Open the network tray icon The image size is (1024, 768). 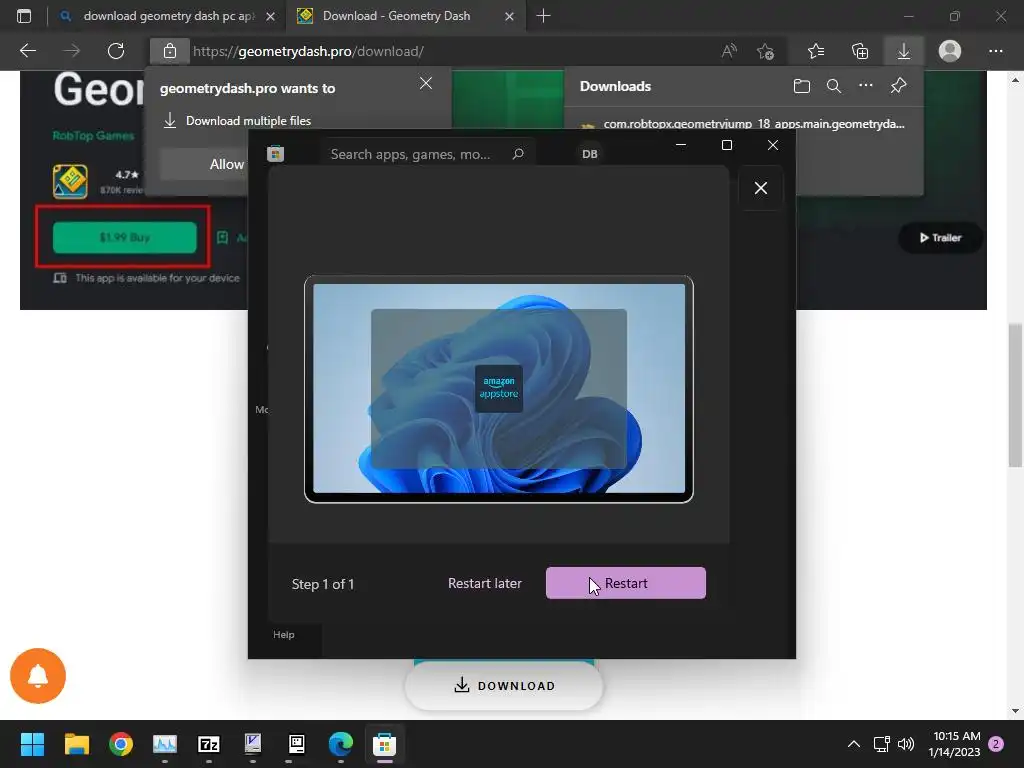(x=882, y=744)
